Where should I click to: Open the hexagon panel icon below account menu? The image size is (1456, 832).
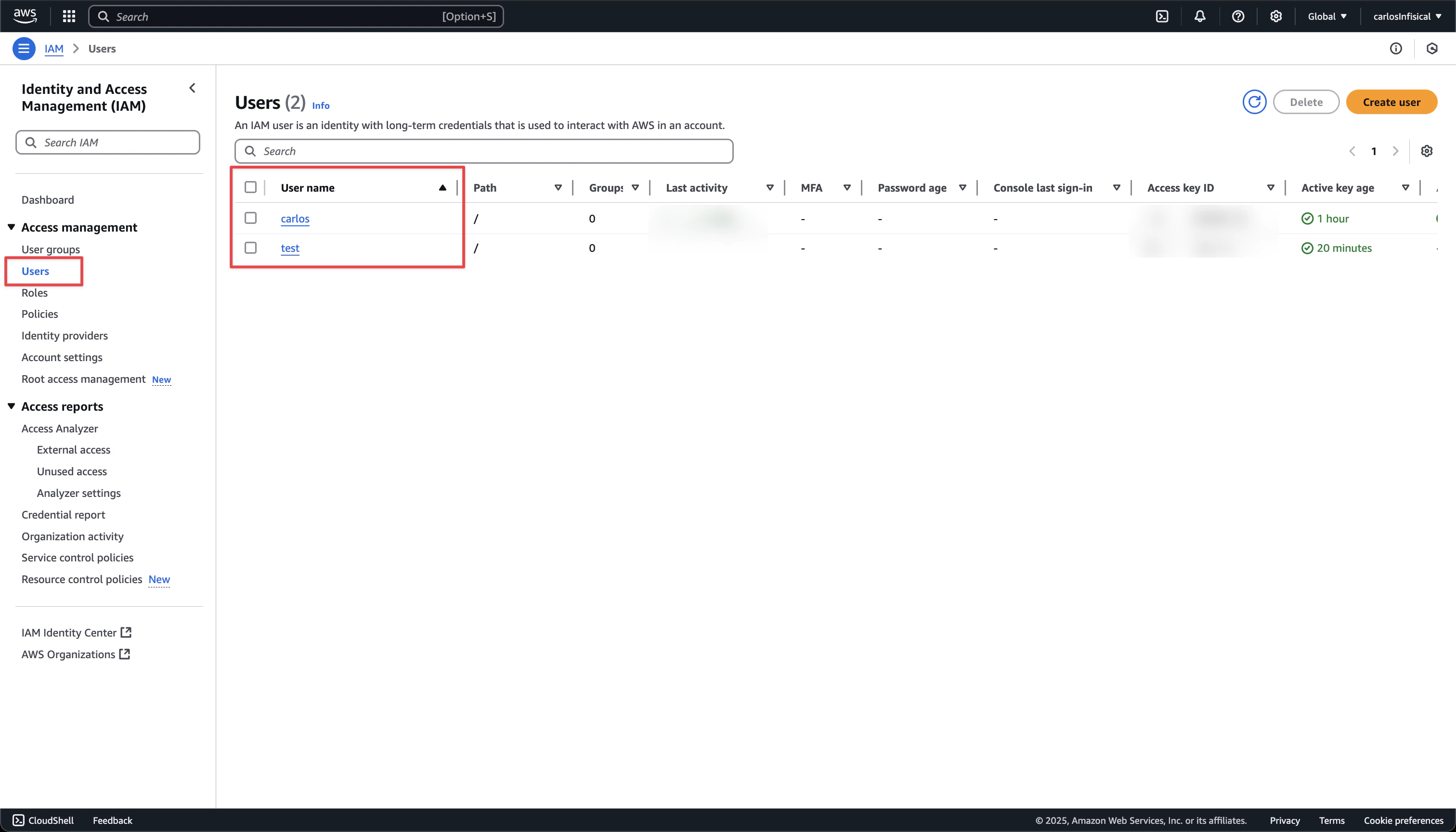[x=1431, y=49]
